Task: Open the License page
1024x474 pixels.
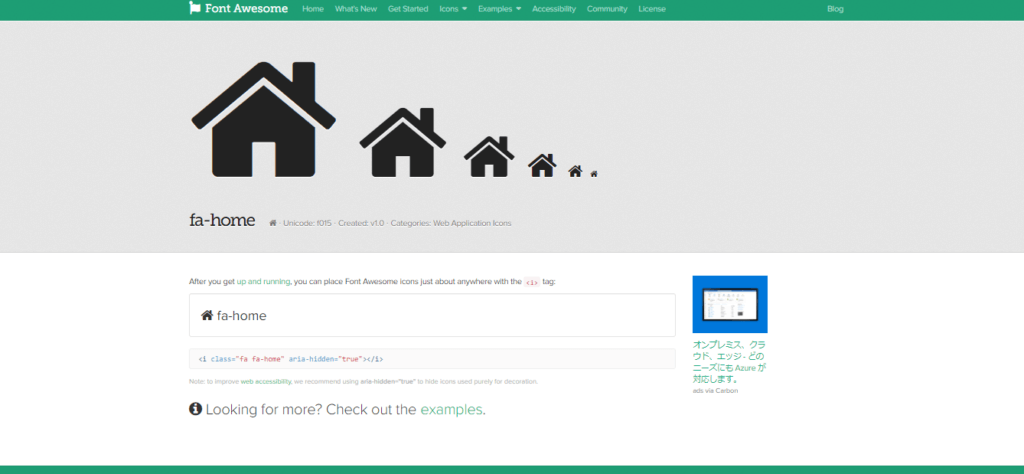Action: coord(652,9)
